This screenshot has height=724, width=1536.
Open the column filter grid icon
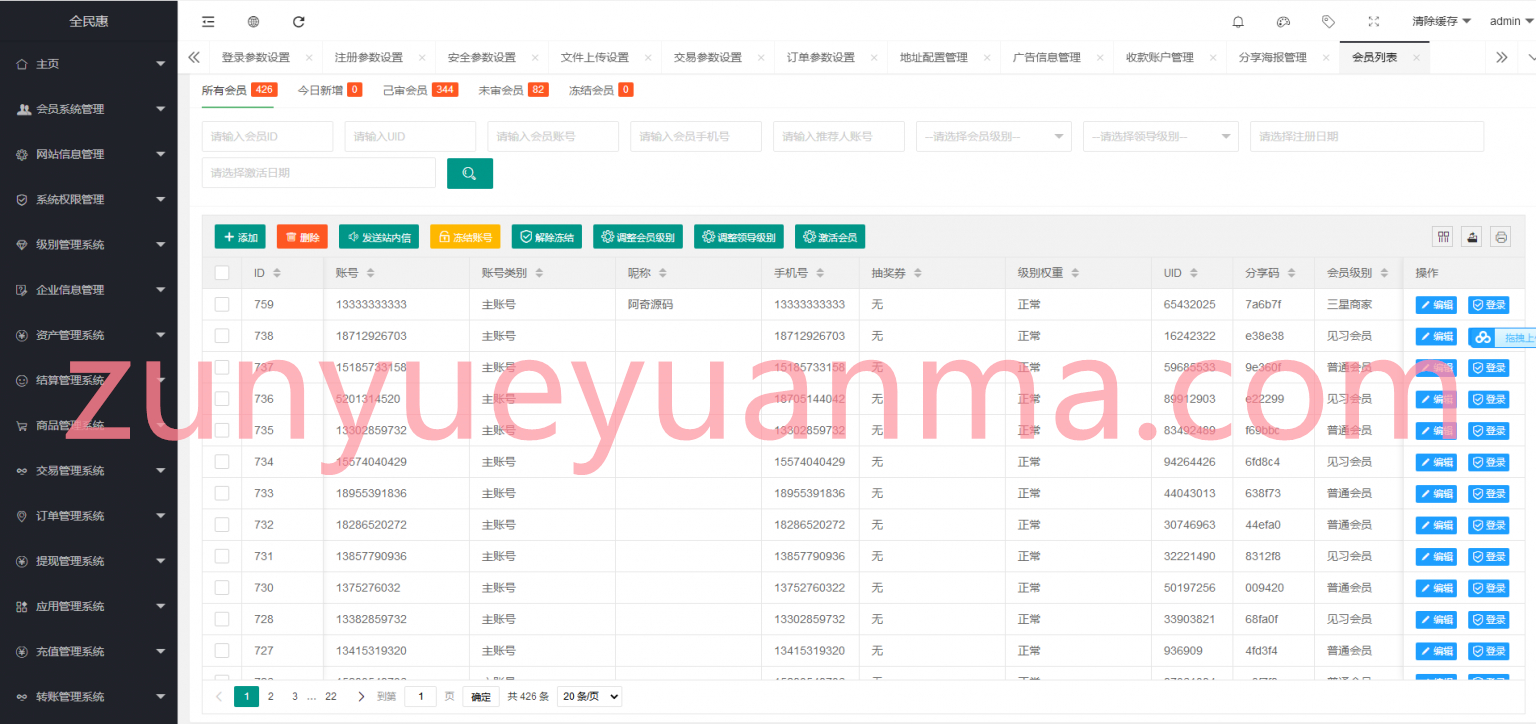[x=1442, y=237]
